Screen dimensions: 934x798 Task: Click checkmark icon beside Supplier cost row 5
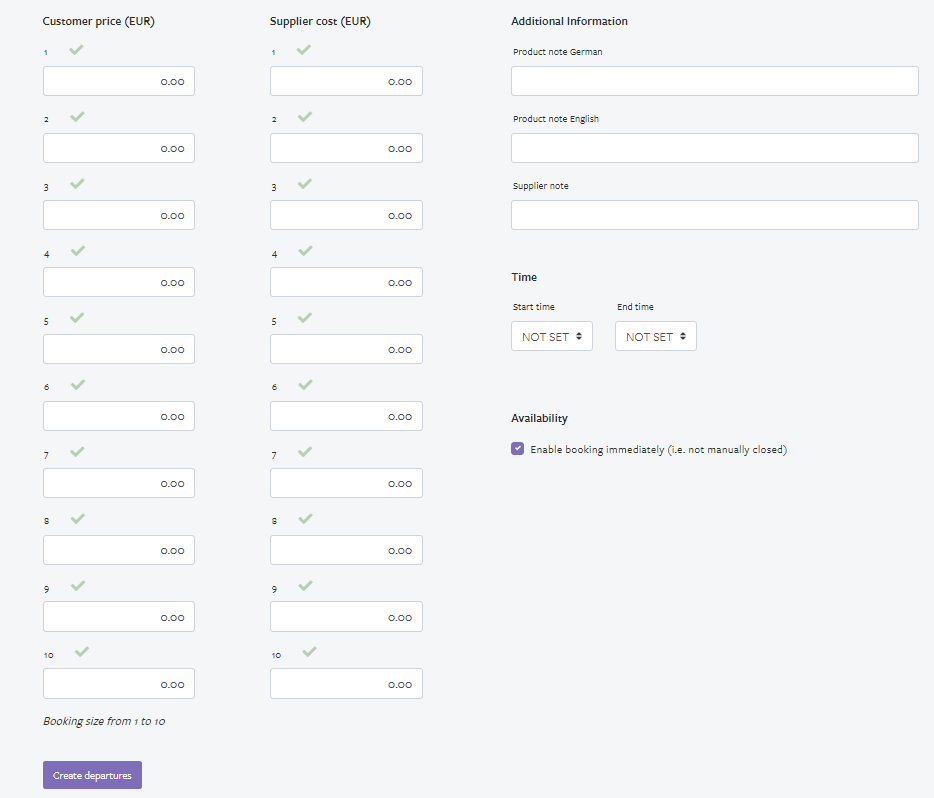[305, 318]
